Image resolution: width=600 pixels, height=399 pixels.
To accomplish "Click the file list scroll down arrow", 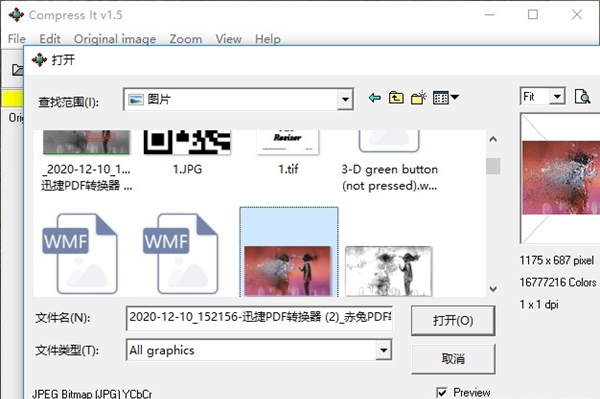I will tap(493, 289).
